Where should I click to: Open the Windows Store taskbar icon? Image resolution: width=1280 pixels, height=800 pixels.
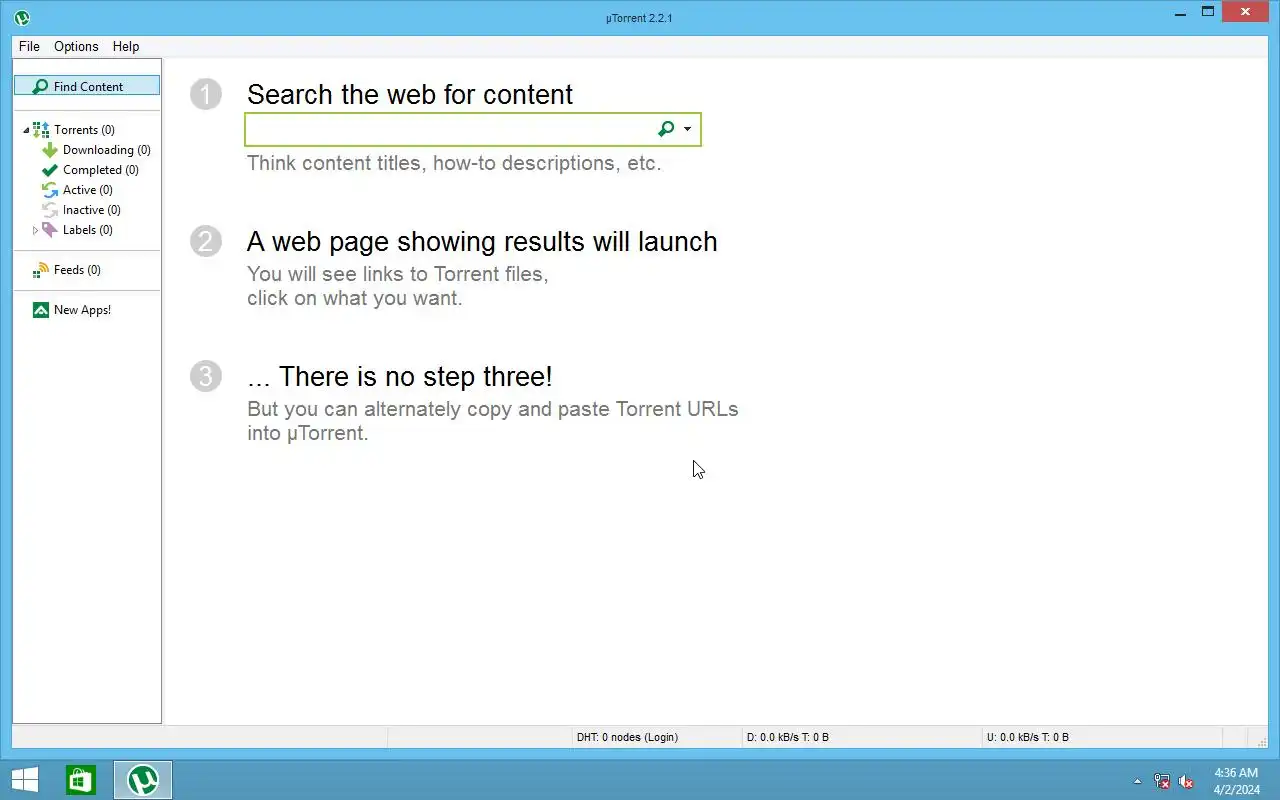[81, 780]
